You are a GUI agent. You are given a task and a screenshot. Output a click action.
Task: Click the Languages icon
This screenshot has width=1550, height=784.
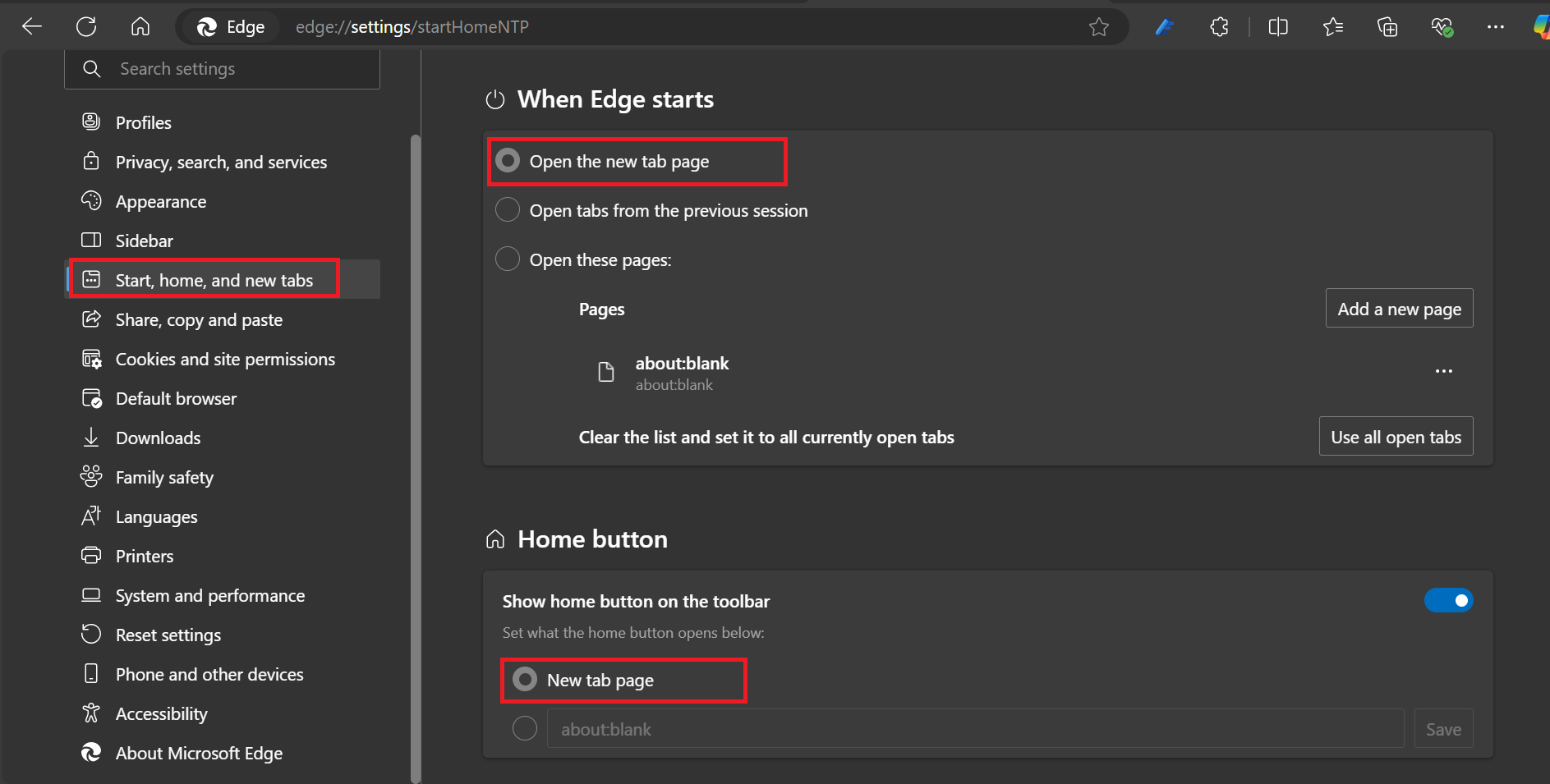(x=91, y=516)
